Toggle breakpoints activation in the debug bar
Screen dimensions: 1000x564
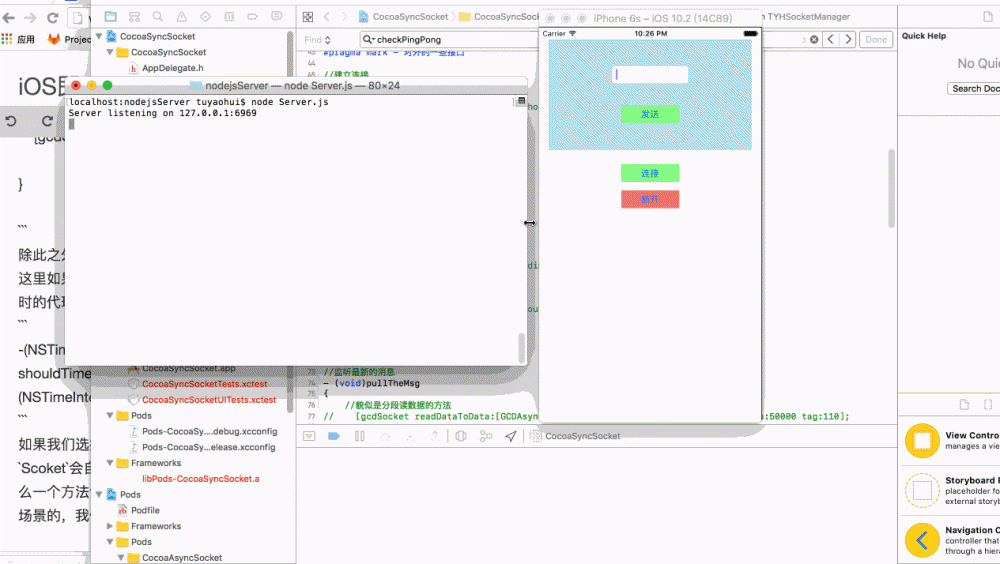pyautogui.click(x=334, y=436)
